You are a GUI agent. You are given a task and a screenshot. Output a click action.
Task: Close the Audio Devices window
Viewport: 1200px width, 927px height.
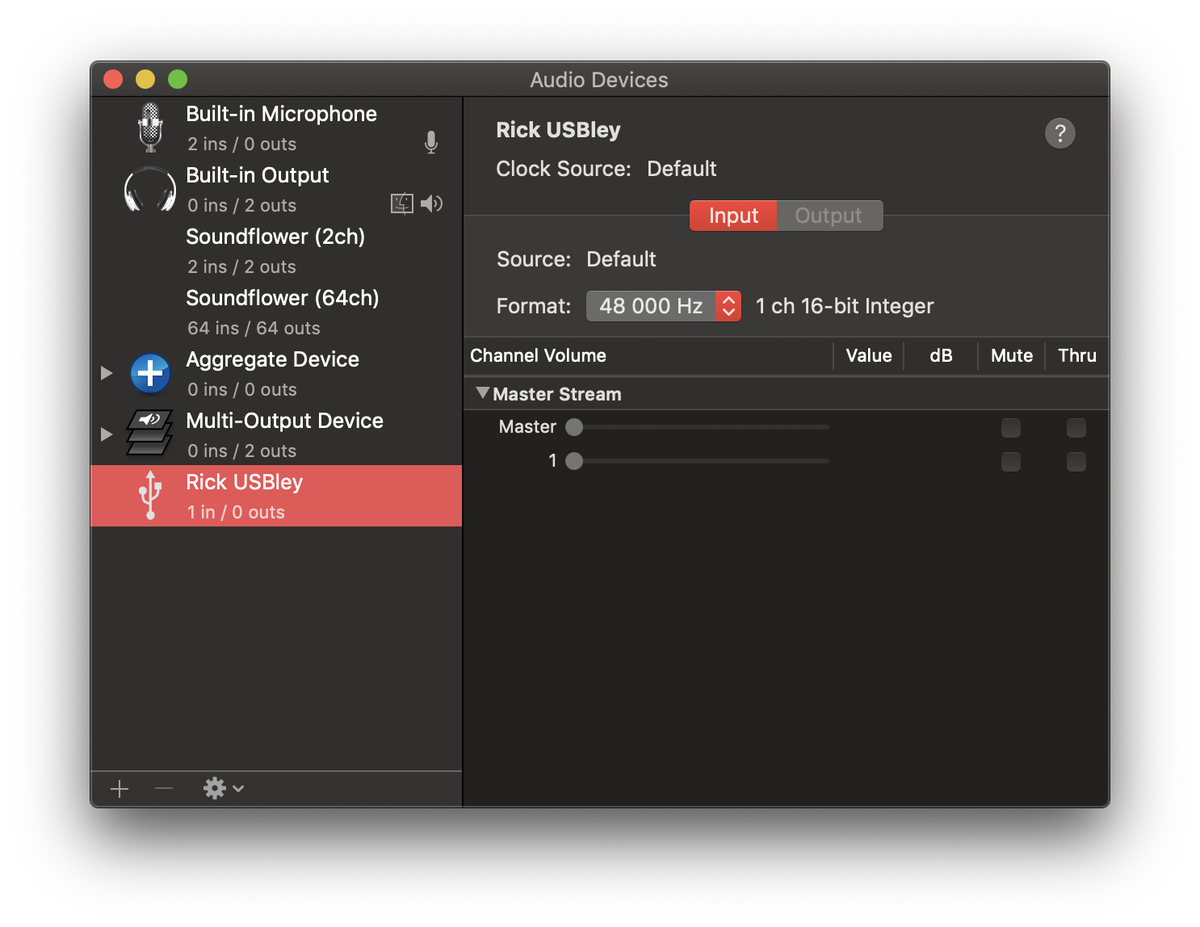click(113, 79)
